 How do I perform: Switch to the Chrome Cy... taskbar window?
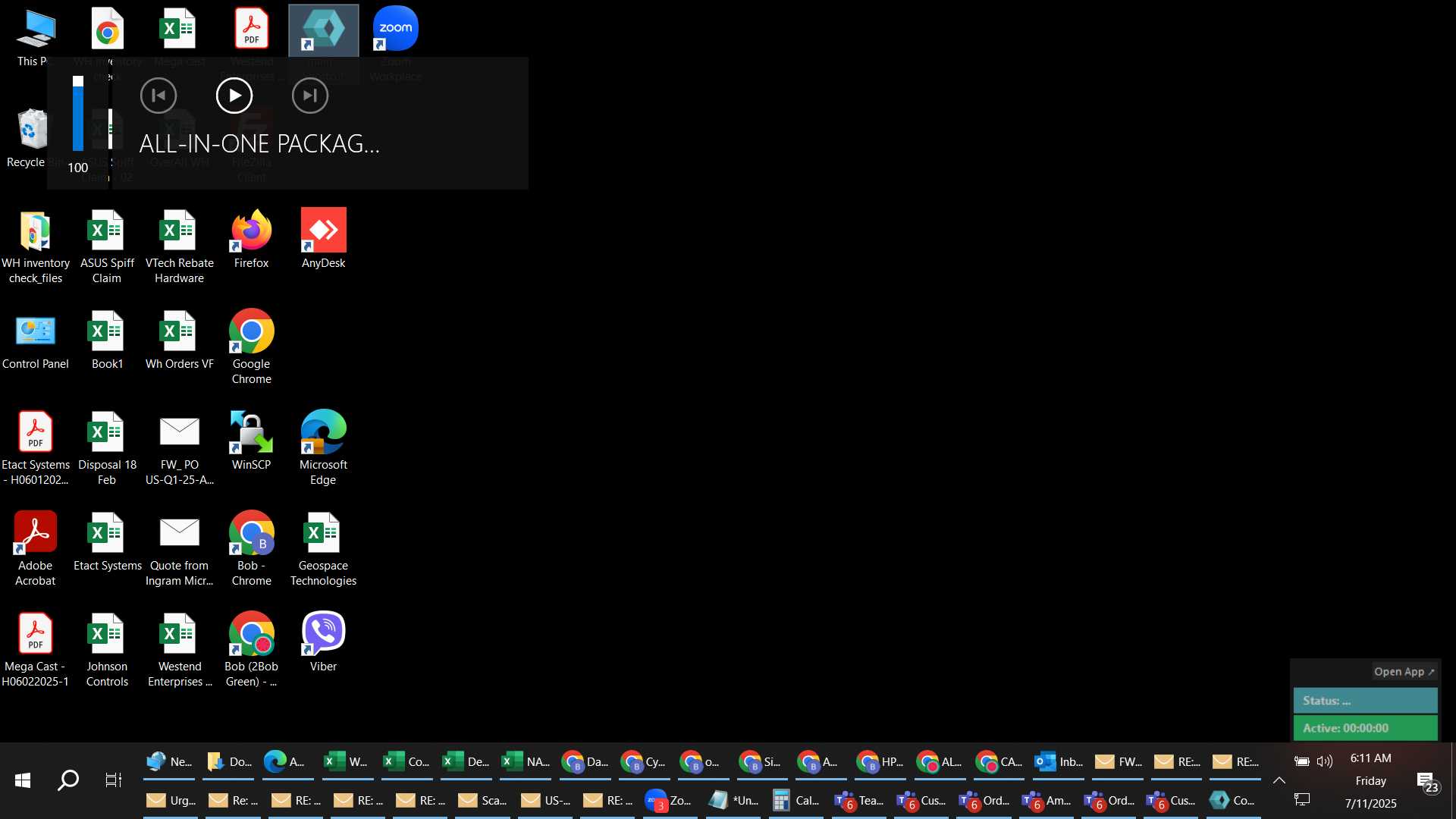tap(644, 761)
